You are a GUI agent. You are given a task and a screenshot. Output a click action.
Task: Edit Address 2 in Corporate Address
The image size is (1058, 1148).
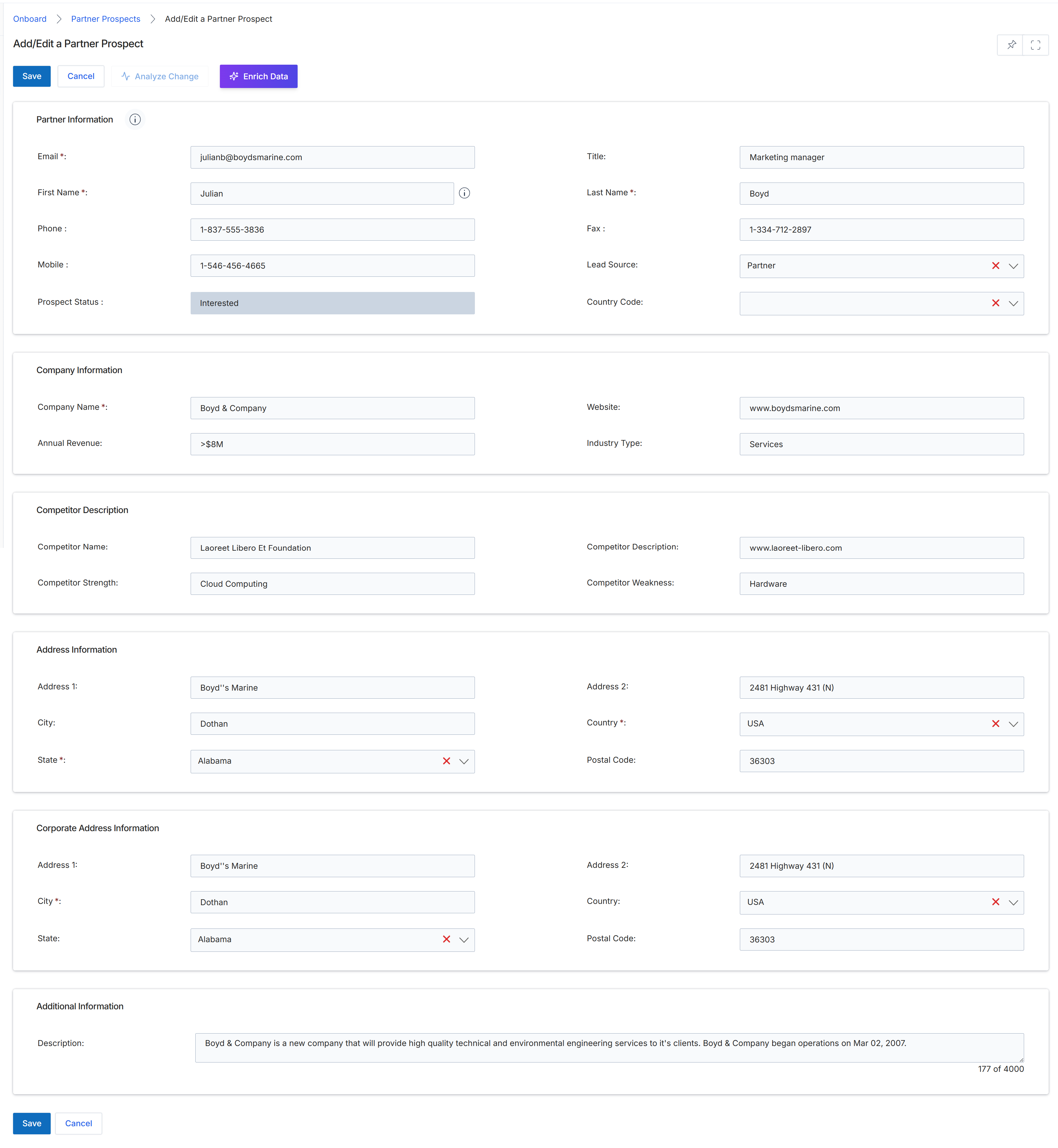(x=882, y=866)
